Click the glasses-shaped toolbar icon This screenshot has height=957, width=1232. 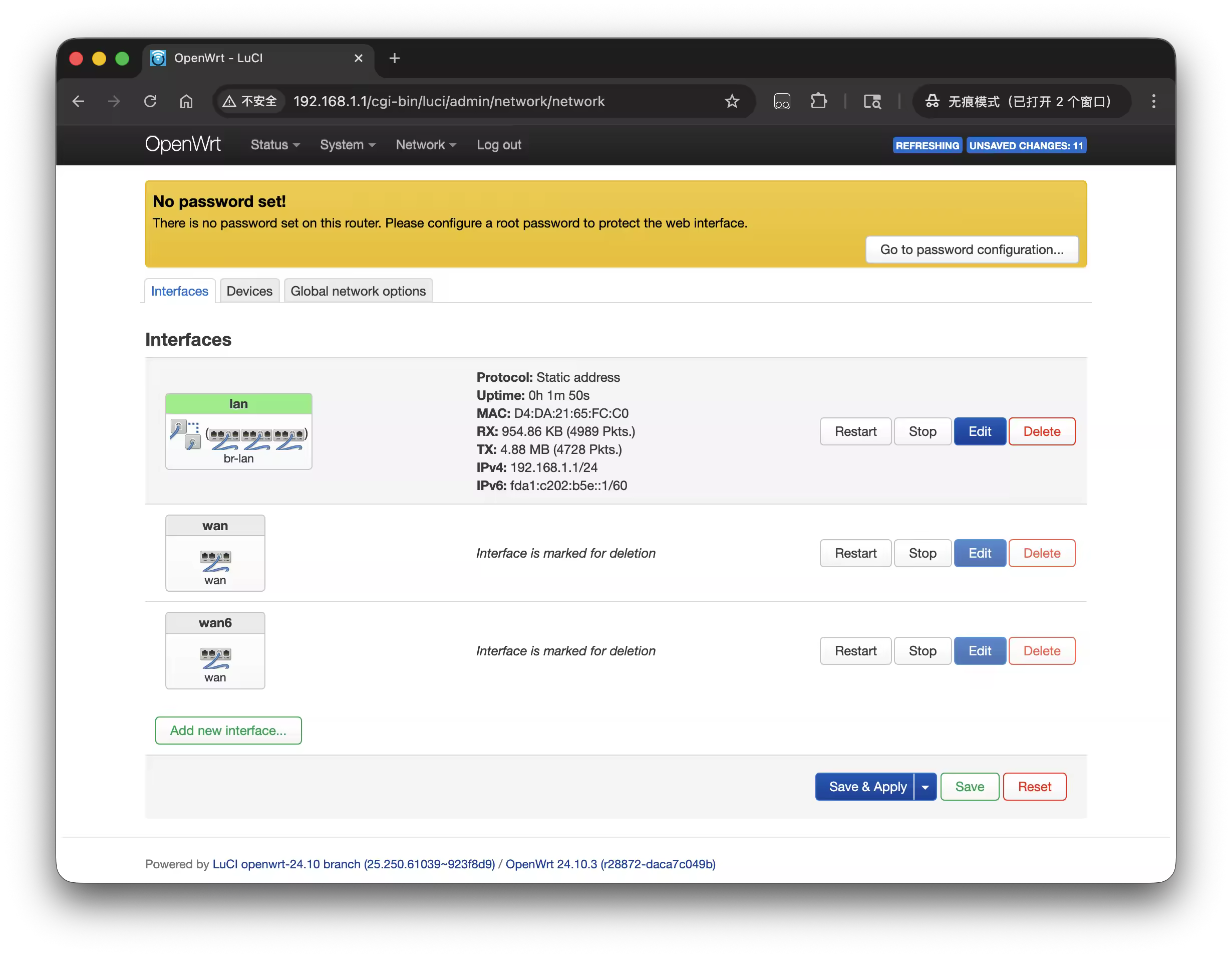[x=782, y=102]
